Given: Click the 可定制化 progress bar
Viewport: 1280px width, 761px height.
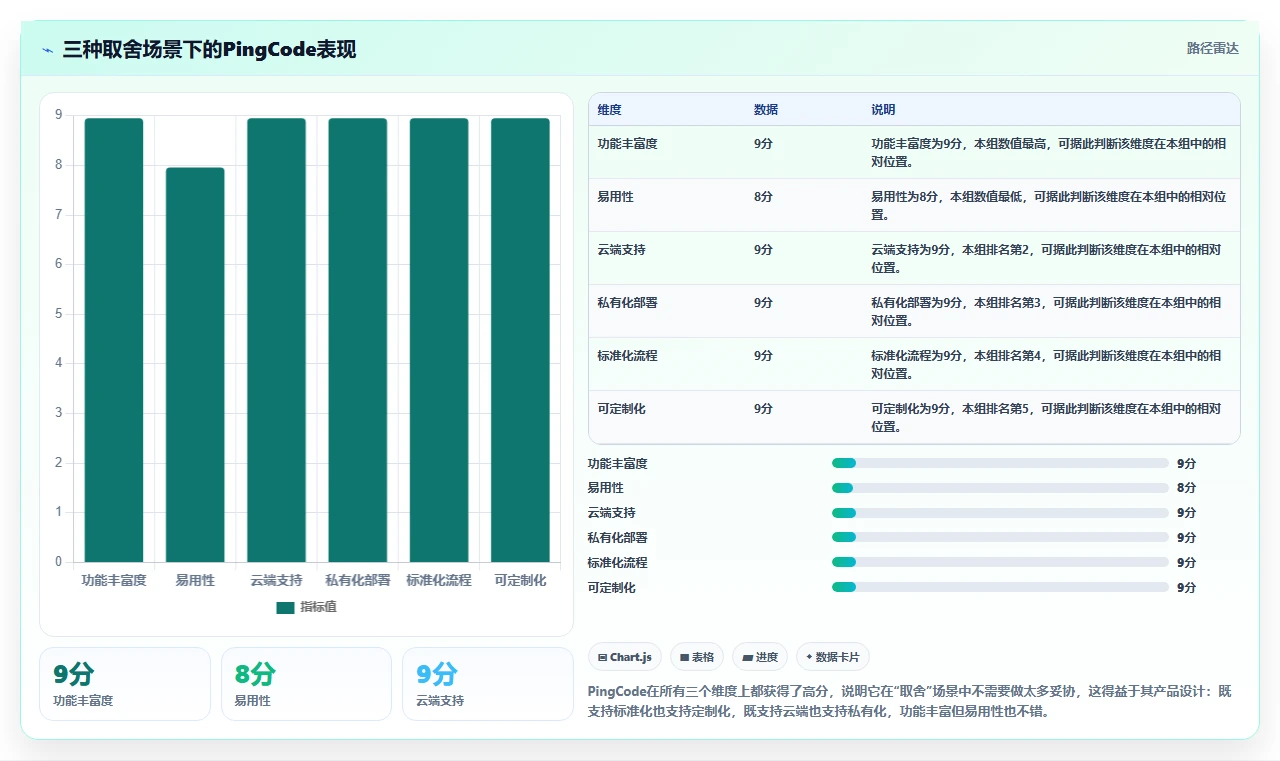Looking at the screenshot, I should [1000, 588].
